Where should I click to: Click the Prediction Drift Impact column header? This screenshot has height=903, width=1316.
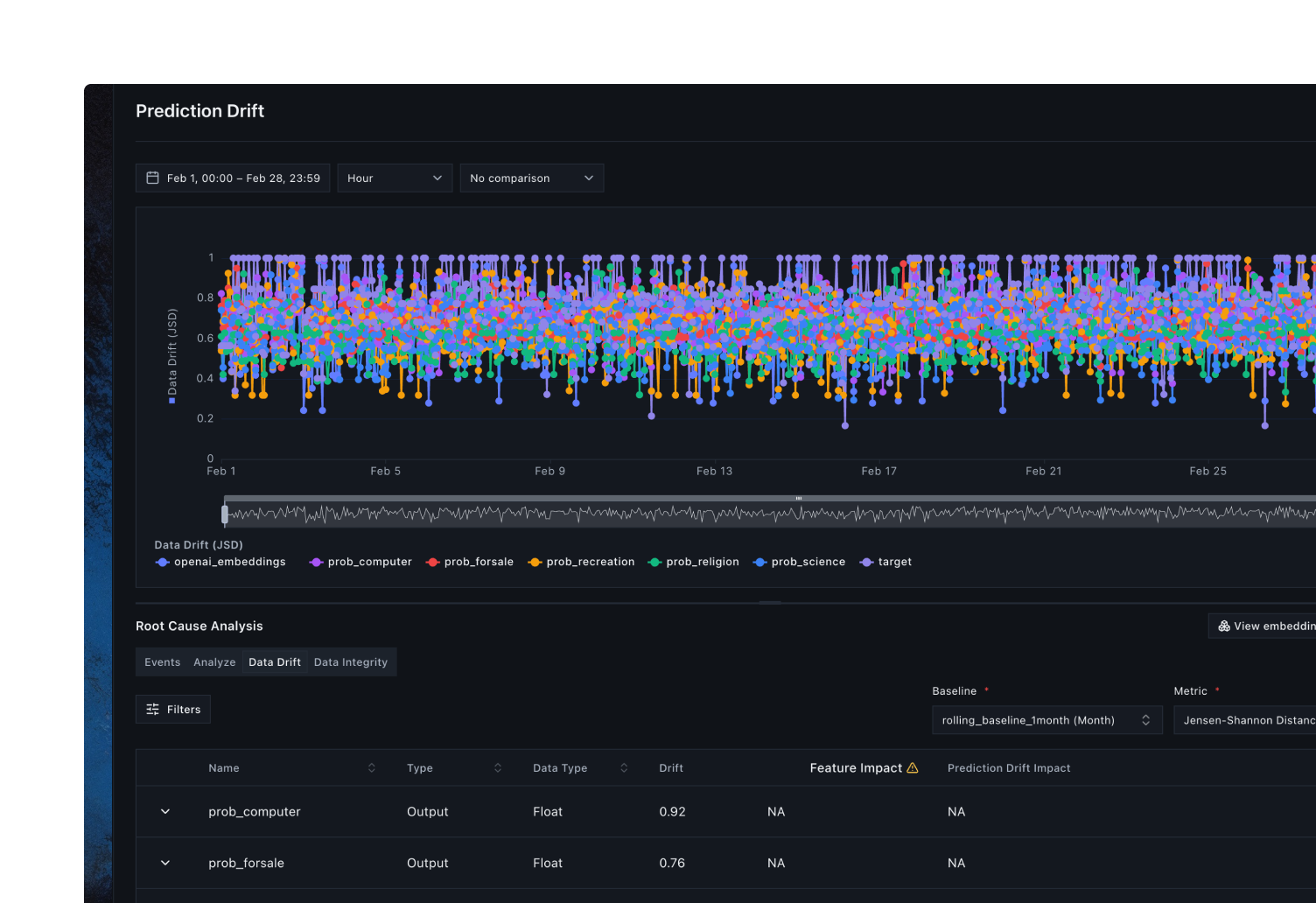tap(1009, 768)
